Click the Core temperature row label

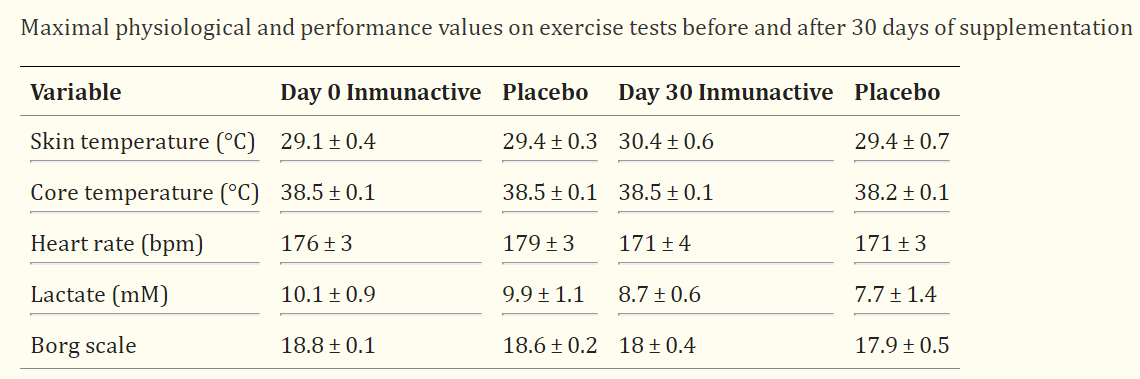[145, 193]
